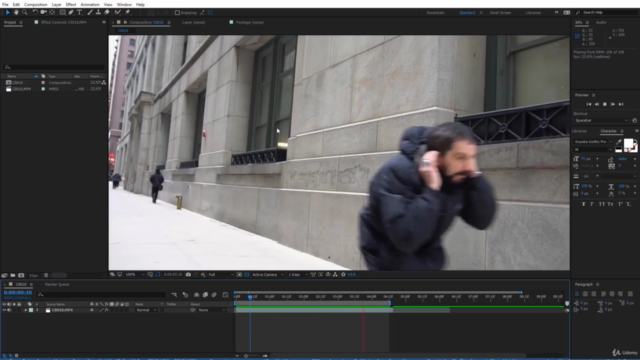The width and height of the screenshot is (640, 360).
Task: Select the Small Screen workspace
Action: [500, 13]
